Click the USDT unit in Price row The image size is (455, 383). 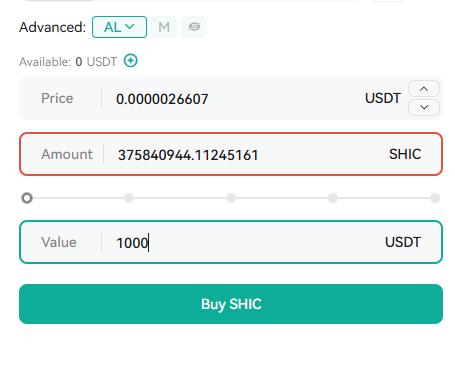pos(383,98)
